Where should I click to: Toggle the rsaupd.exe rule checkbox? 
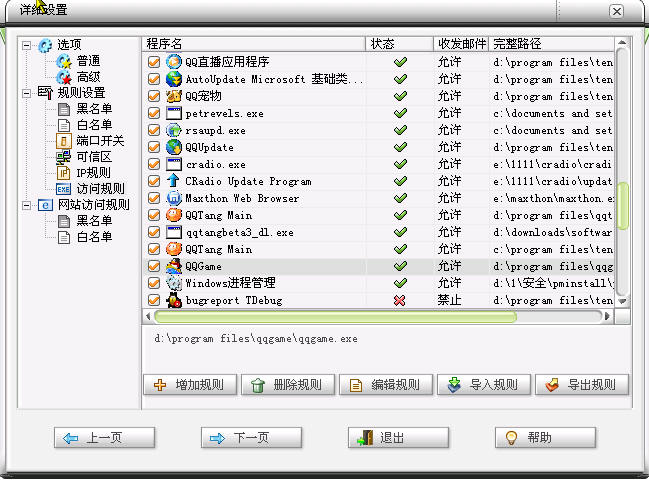[154, 130]
